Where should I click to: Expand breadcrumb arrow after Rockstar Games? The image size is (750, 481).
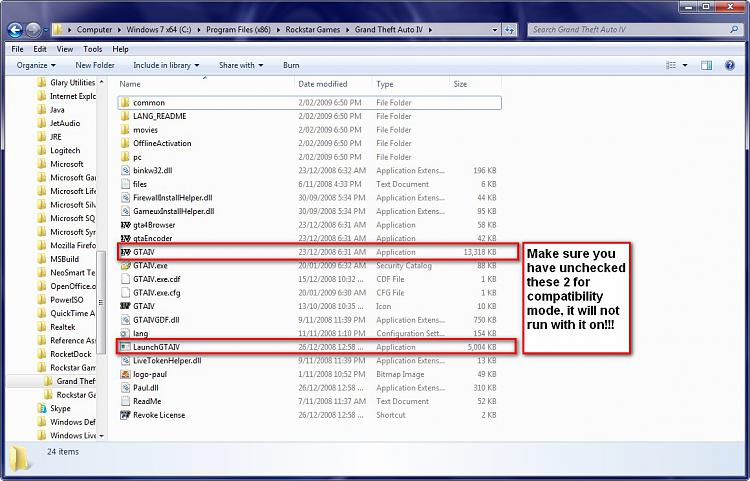point(348,30)
